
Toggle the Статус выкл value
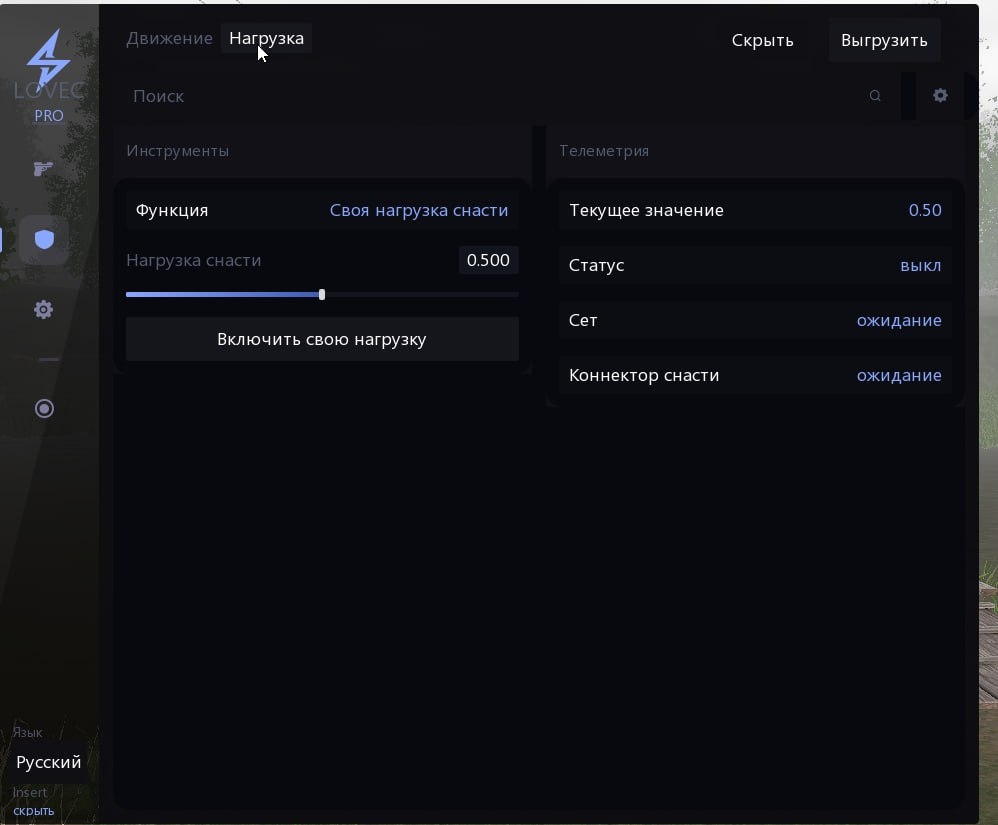tap(920, 266)
